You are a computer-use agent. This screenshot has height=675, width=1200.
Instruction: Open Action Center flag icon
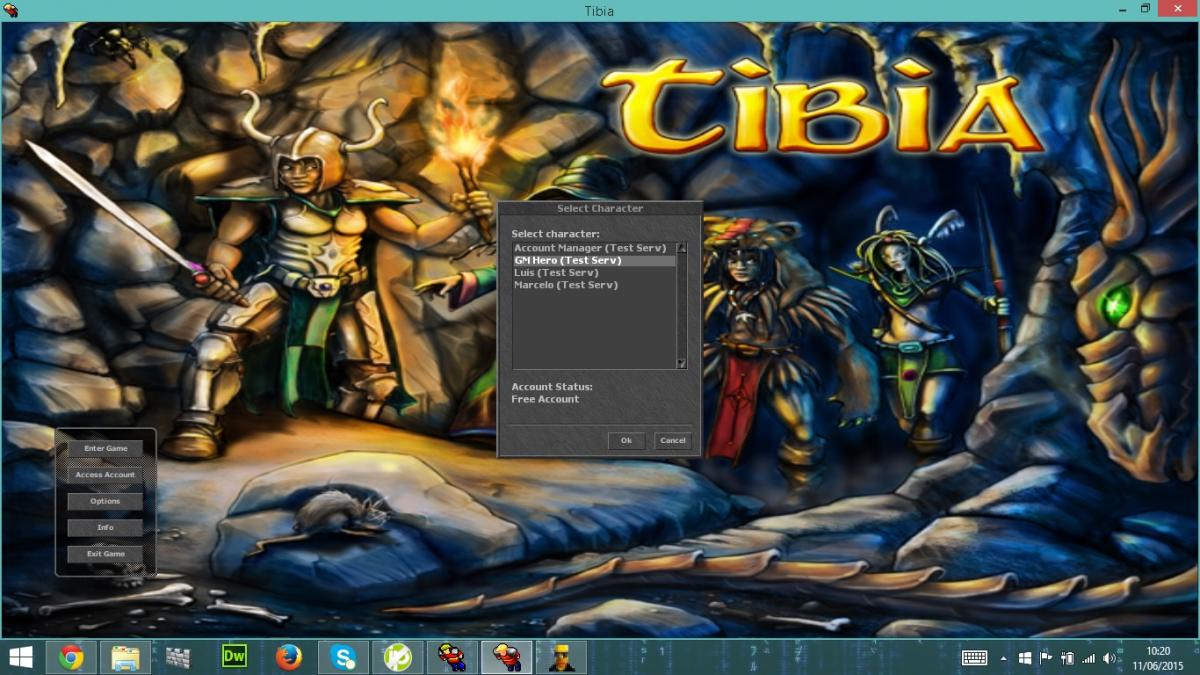click(x=1046, y=658)
